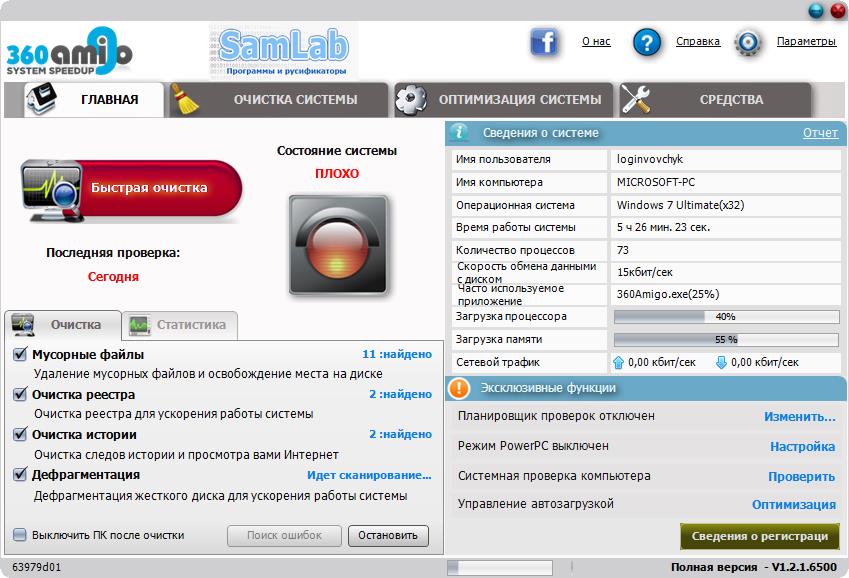Start Быстрая очистка quick clean

coord(132,190)
